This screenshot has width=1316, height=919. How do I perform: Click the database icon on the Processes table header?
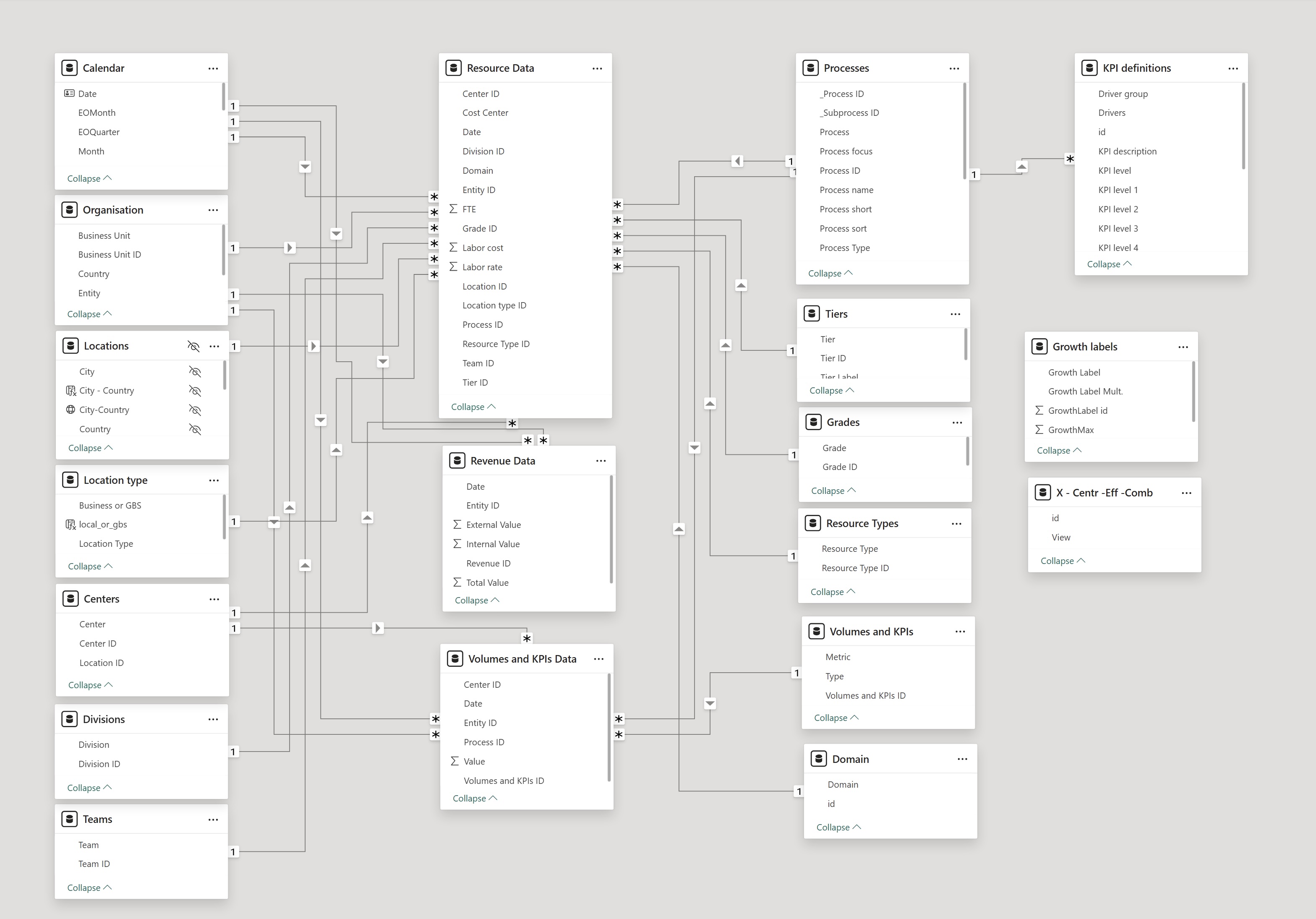810,68
